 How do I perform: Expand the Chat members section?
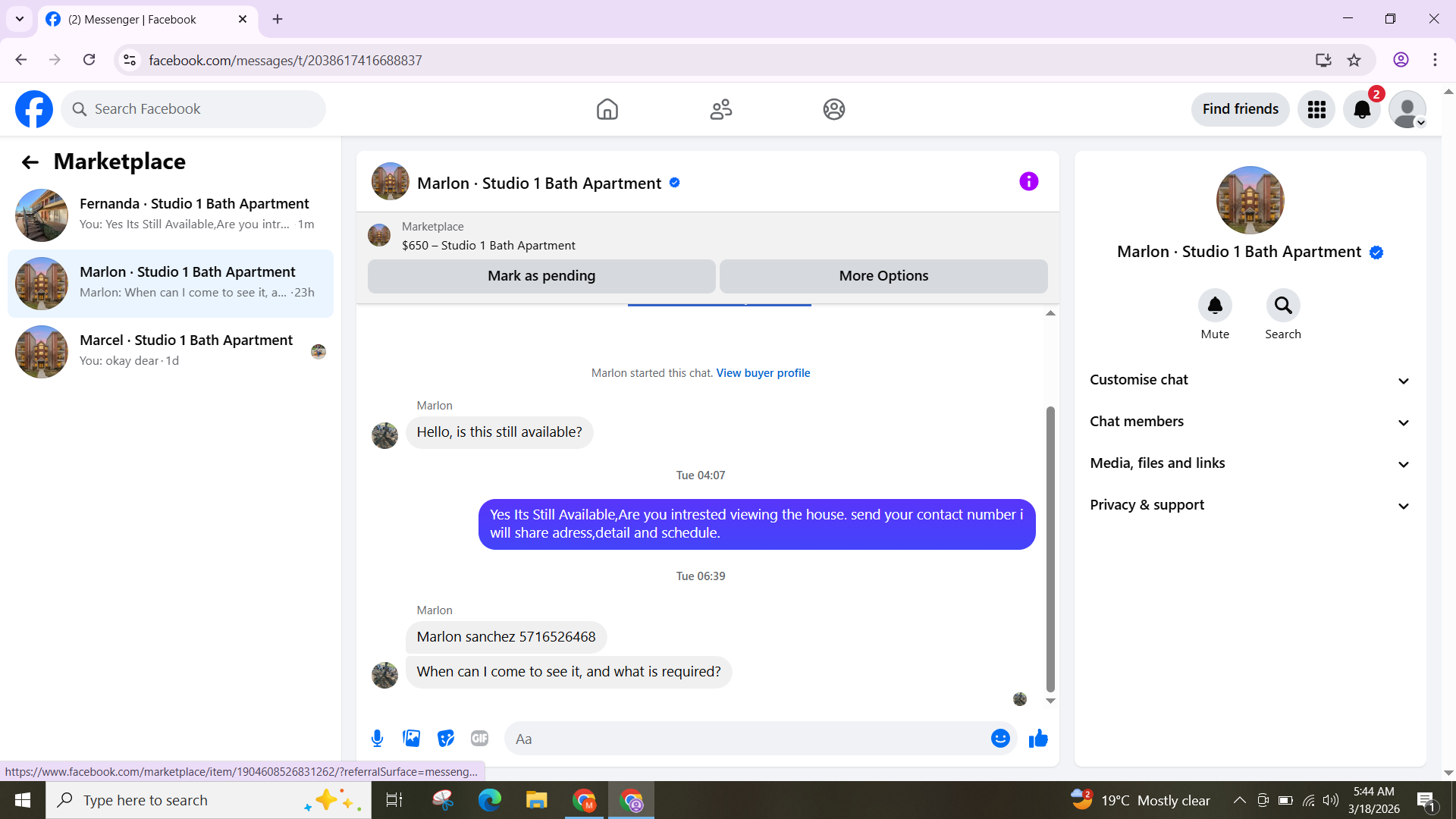click(1250, 422)
